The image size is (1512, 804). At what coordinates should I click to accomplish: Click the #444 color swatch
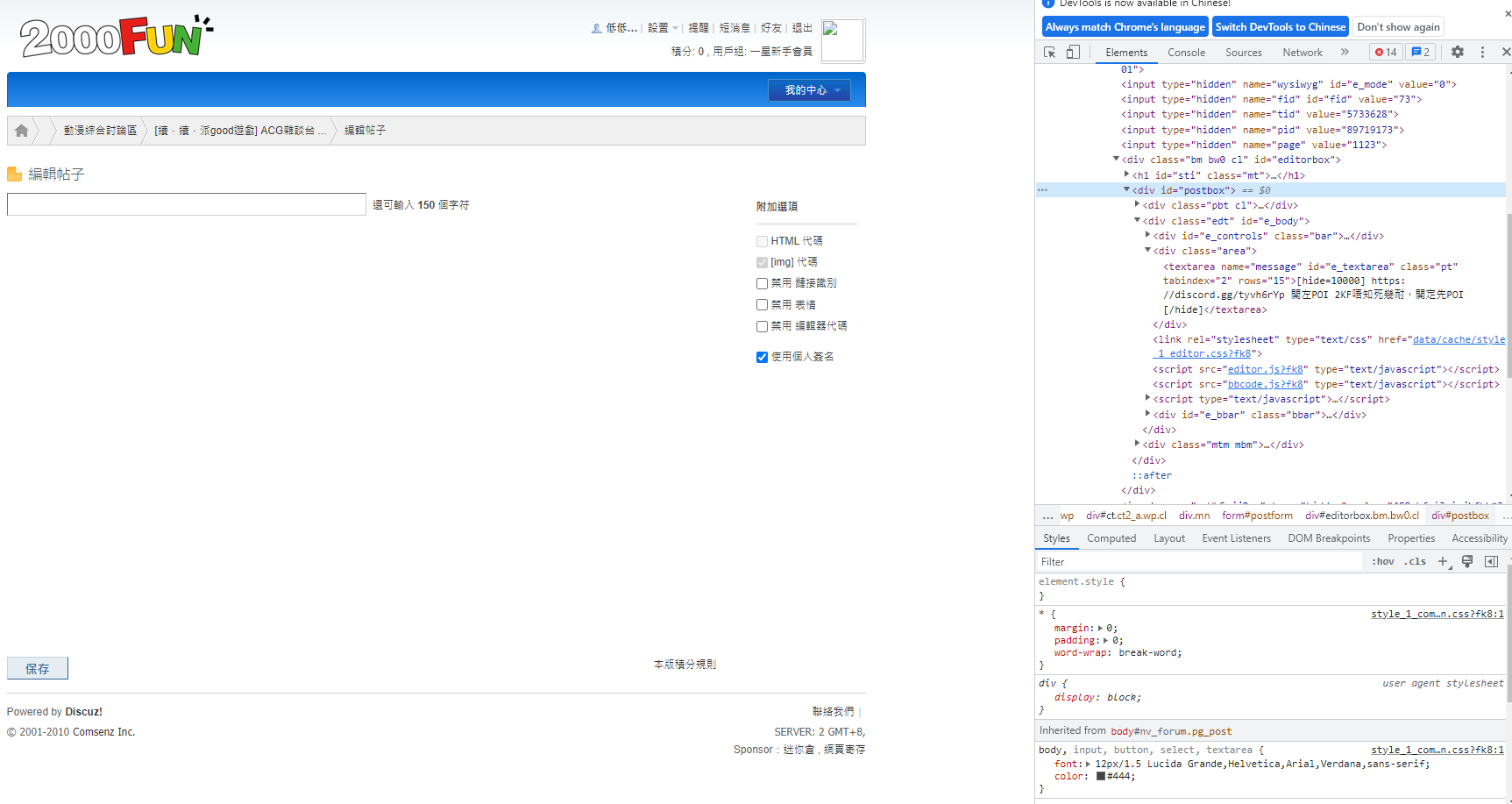tap(1101, 776)
